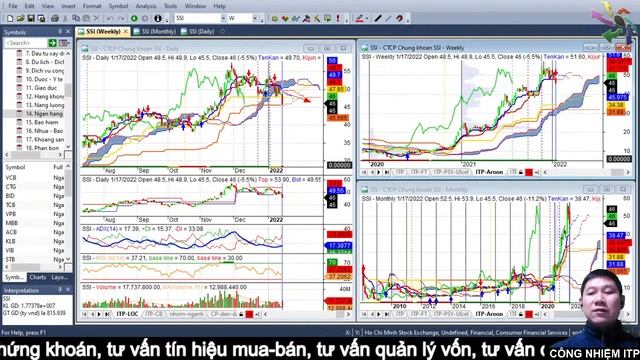Expand the overflow chevron after Information icon
640x360 pixels.
click(167, 19)
